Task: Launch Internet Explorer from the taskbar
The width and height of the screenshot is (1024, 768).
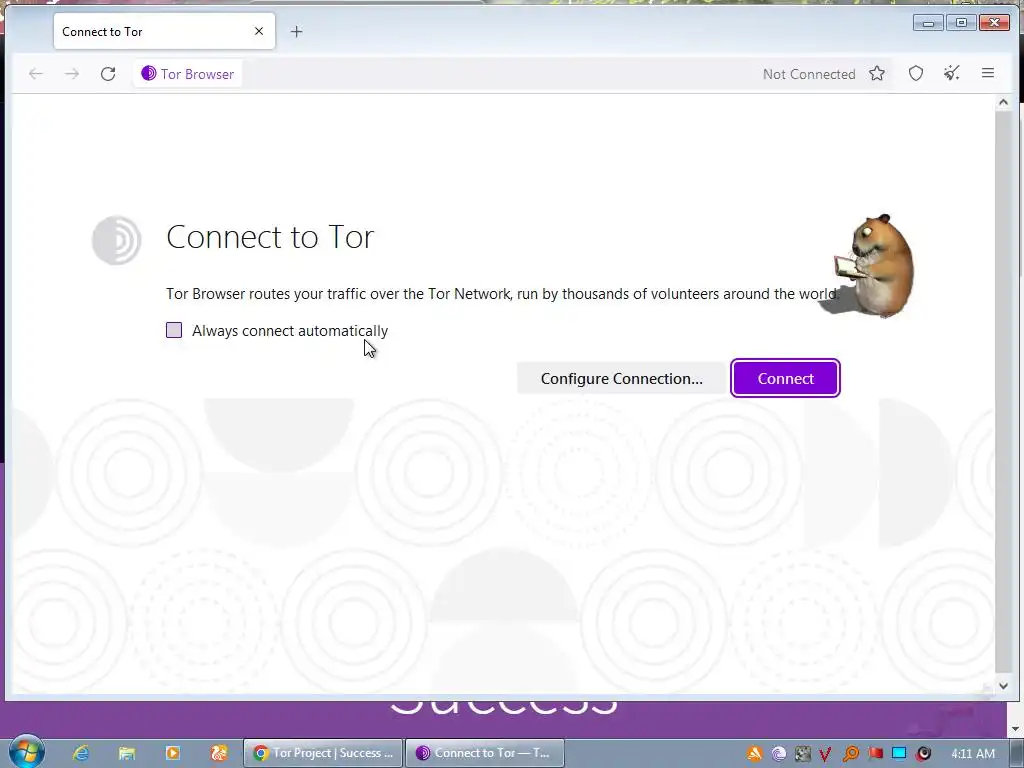Action: point(81,753)
